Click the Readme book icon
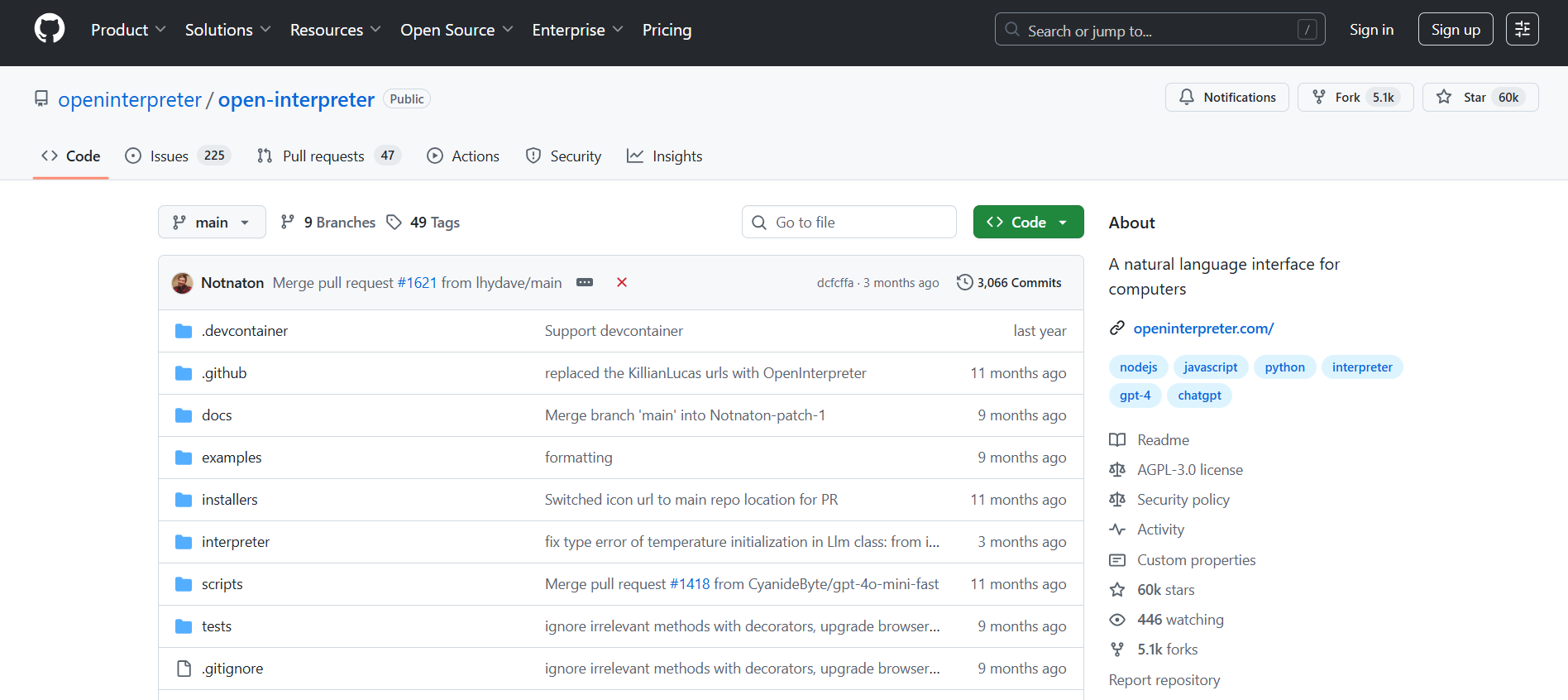Screen dimensions: 1568x700 pyautogui.click(x=1117, y=440)
